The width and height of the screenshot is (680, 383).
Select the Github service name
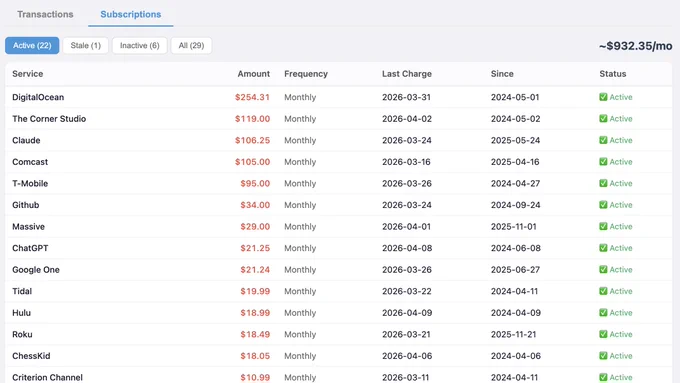click(26, 205)
